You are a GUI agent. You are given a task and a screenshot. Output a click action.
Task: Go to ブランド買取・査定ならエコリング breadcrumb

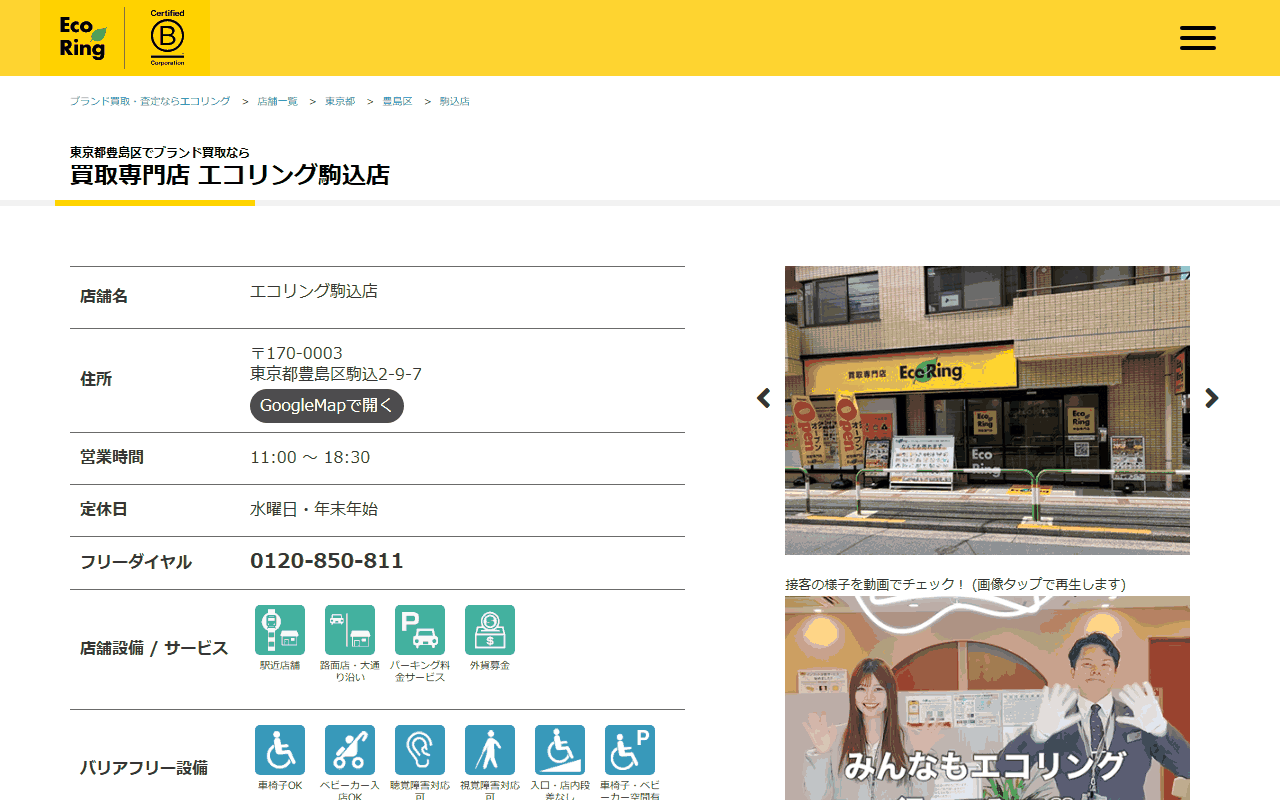tap(150, 102)
